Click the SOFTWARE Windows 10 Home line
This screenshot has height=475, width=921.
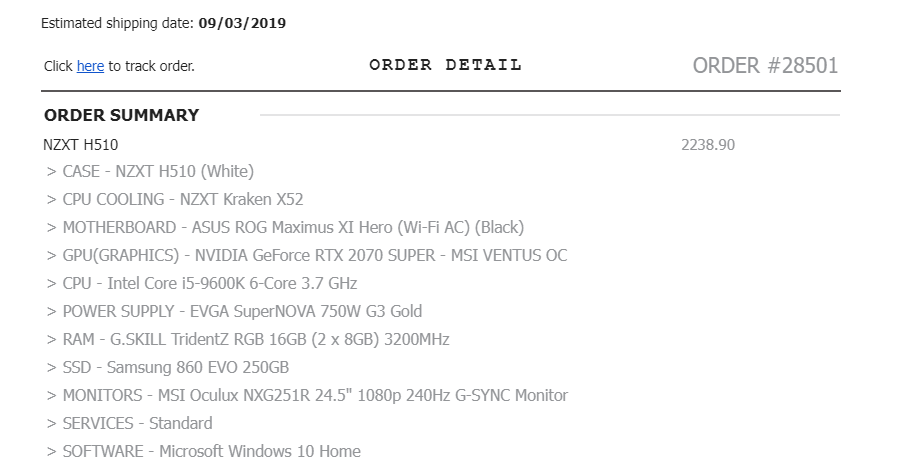(204, 451)
